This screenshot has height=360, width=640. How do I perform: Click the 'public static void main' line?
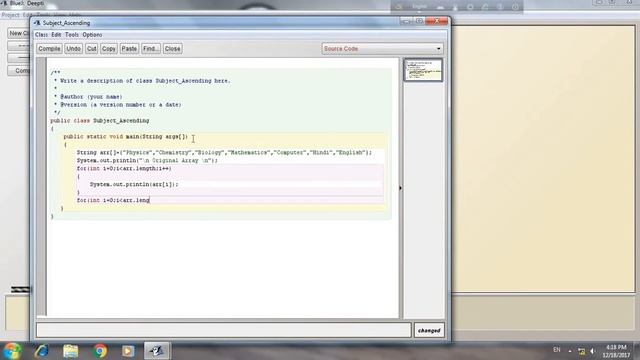pyautogui.click(x=126, y=136)
